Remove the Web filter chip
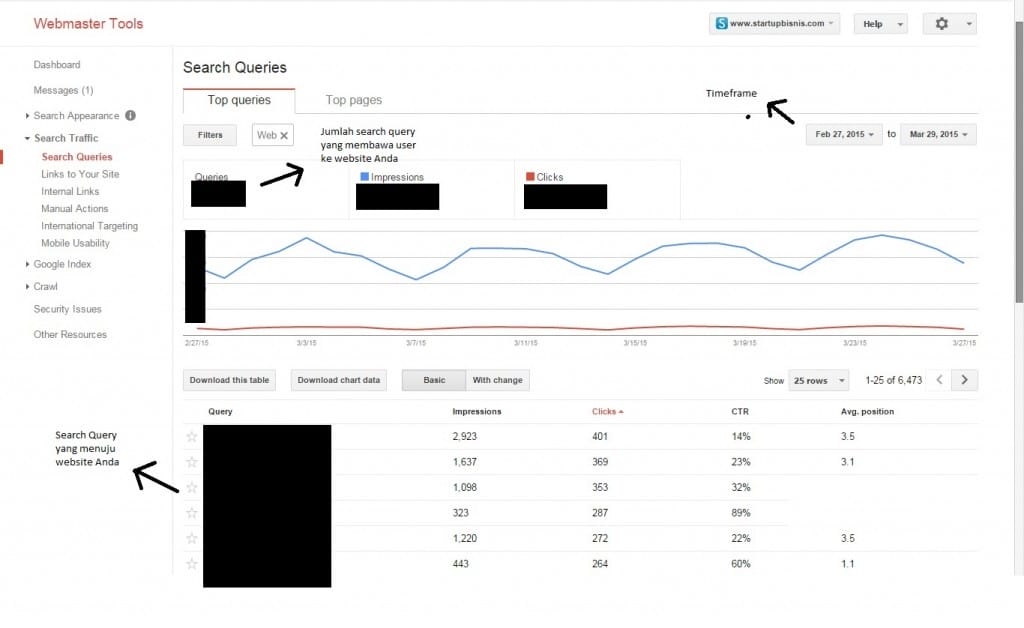This screenshot has height=628, width=1024. 284,135
